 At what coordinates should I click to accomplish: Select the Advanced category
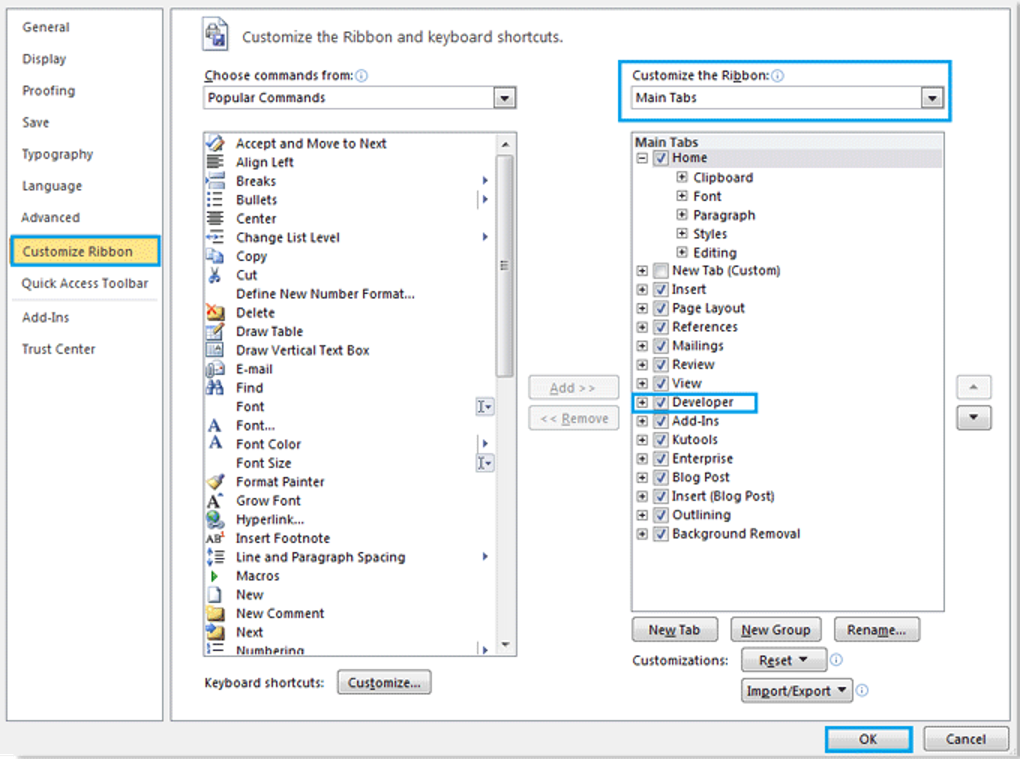(x=51, y=218)
